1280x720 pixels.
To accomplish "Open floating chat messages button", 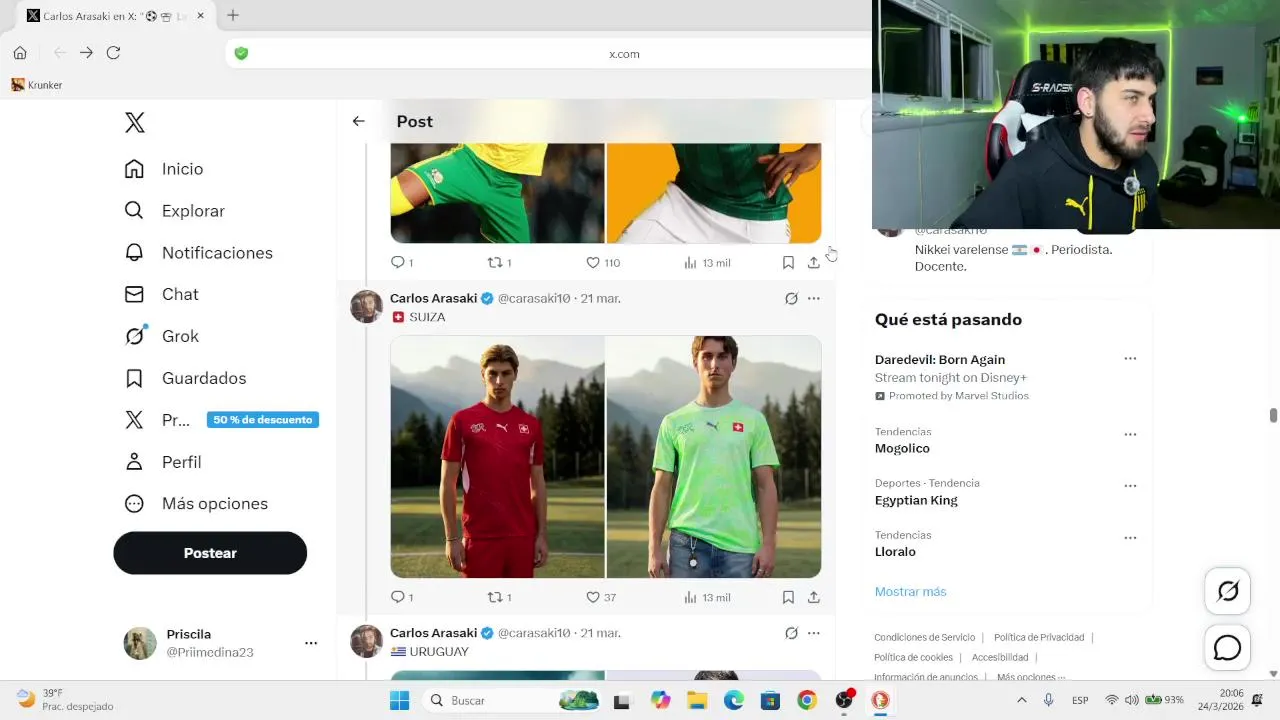I will [x=1227, y=648].
